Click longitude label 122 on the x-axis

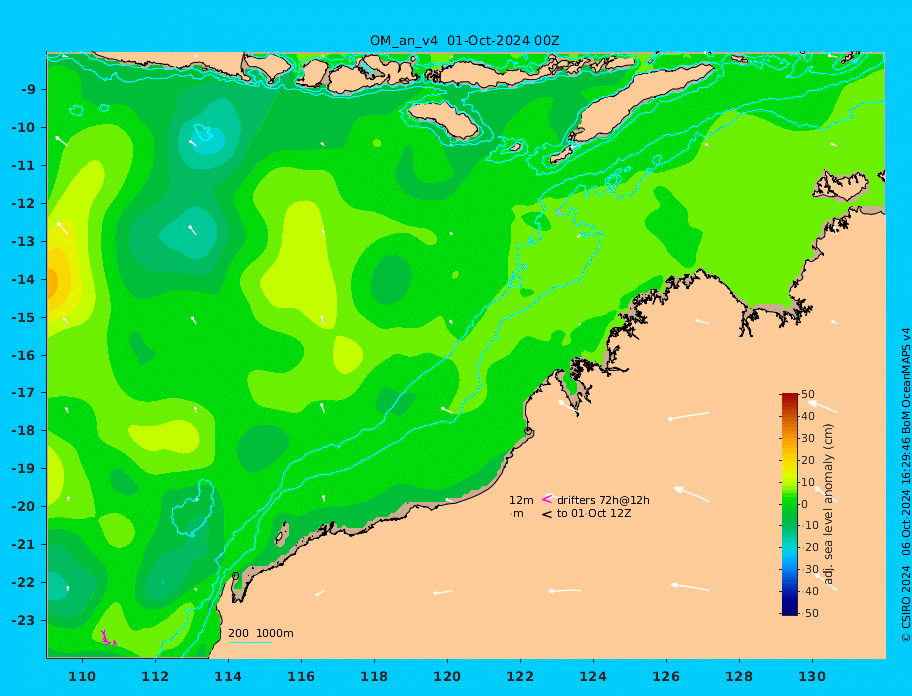pos(520,676)
